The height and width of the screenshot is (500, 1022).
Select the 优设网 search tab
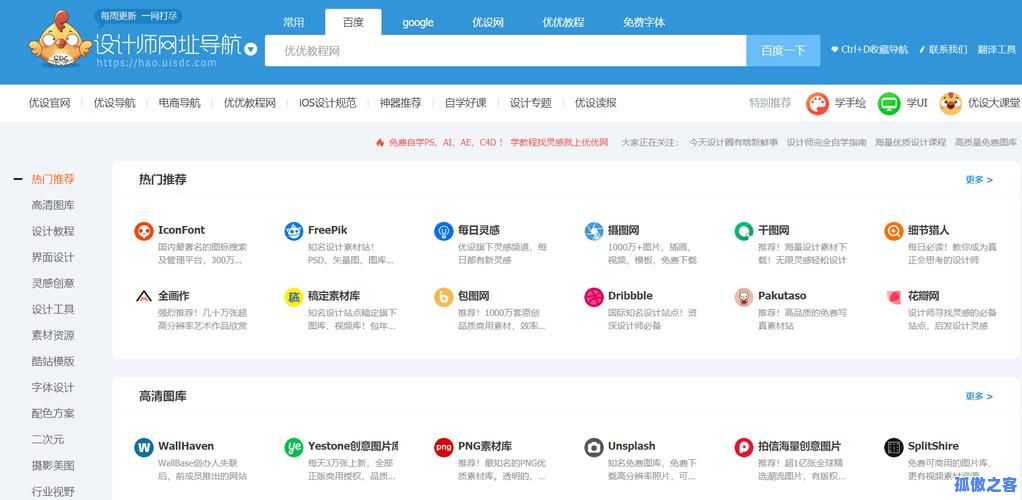coord(488,22)
